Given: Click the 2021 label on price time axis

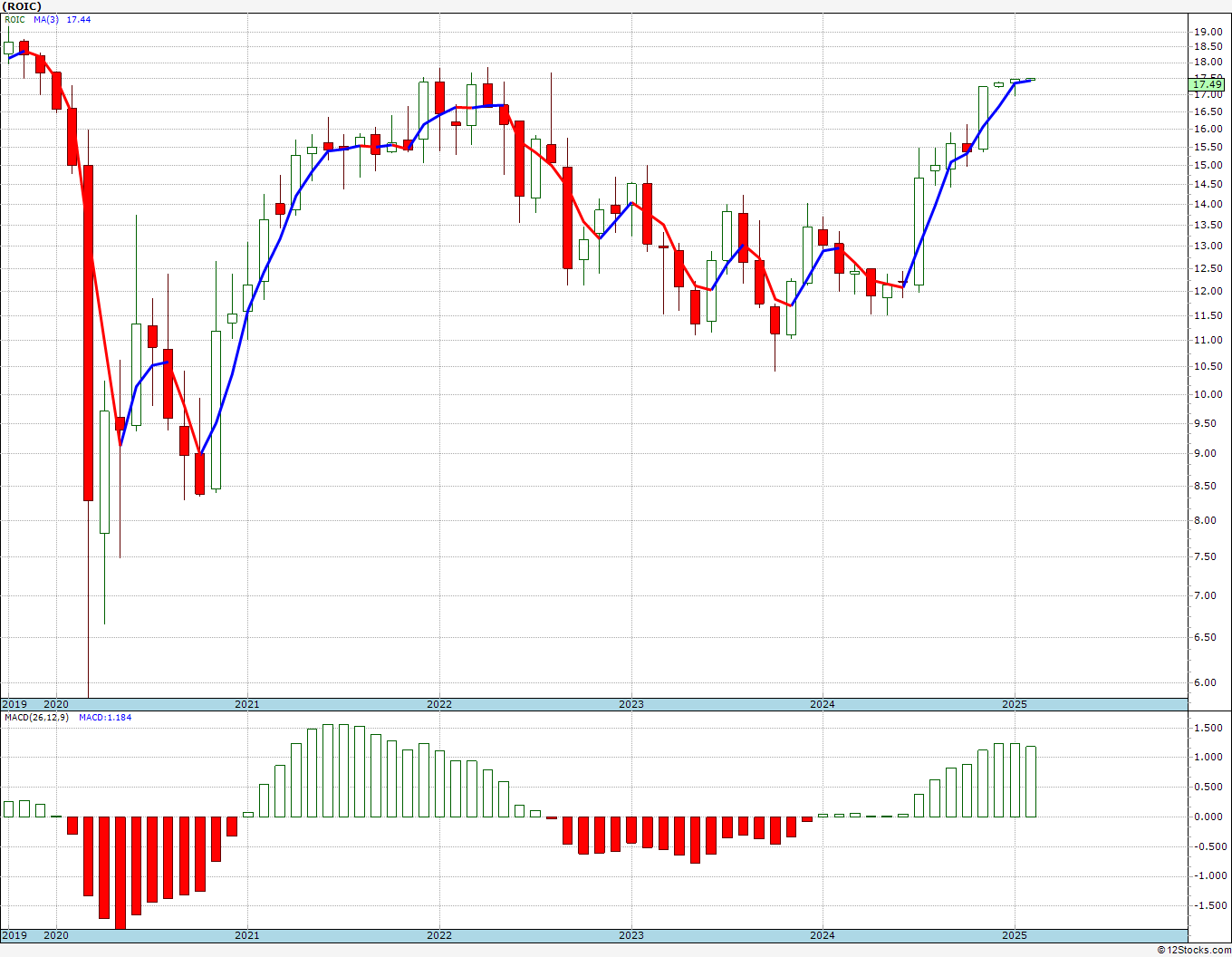Looking at the screenshot, I should pos(247,704).
